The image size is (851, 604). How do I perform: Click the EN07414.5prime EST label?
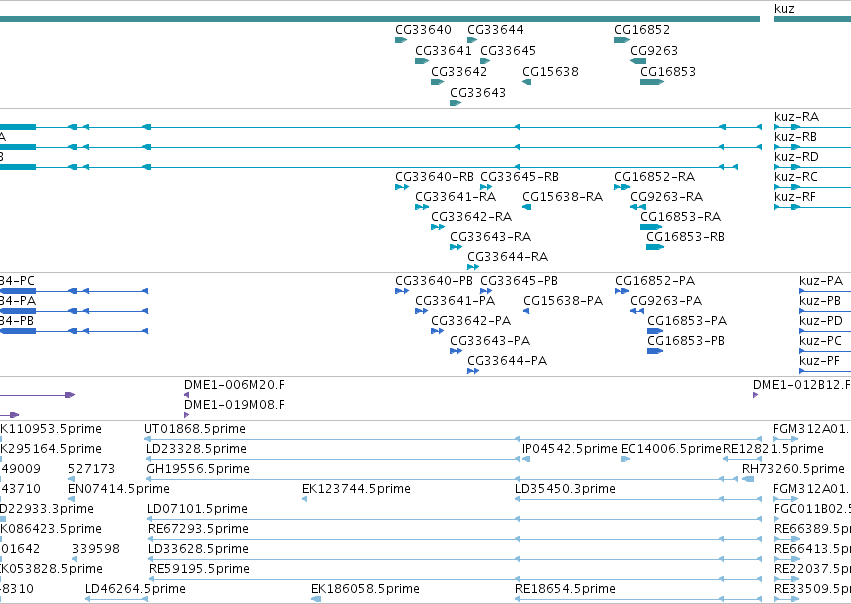(x=119, y=489)
